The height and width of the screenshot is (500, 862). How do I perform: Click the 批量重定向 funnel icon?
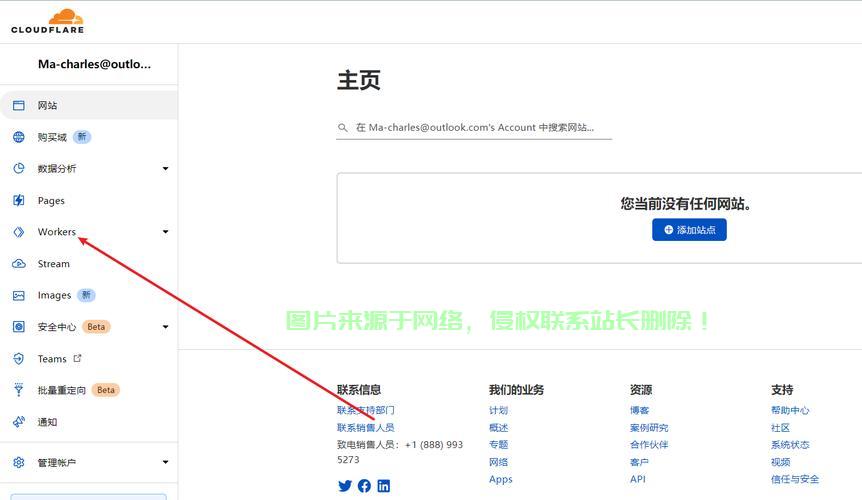click(19, 390)
